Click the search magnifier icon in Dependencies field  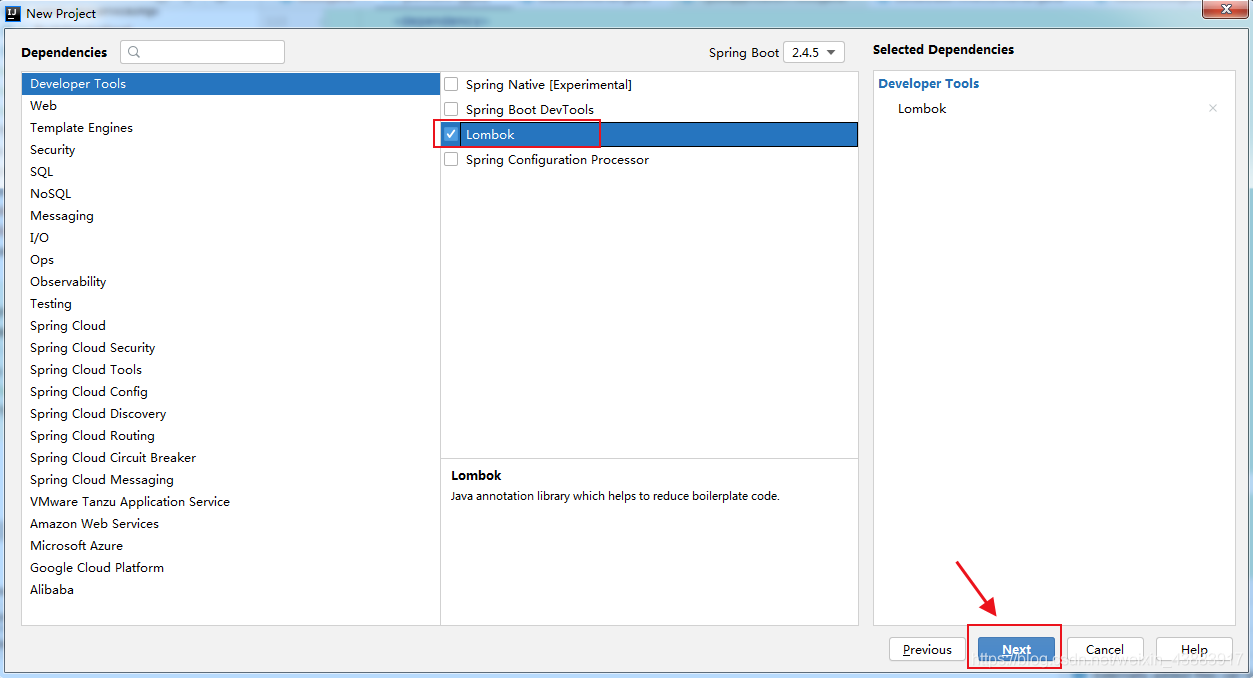click(x=135, y=52)
